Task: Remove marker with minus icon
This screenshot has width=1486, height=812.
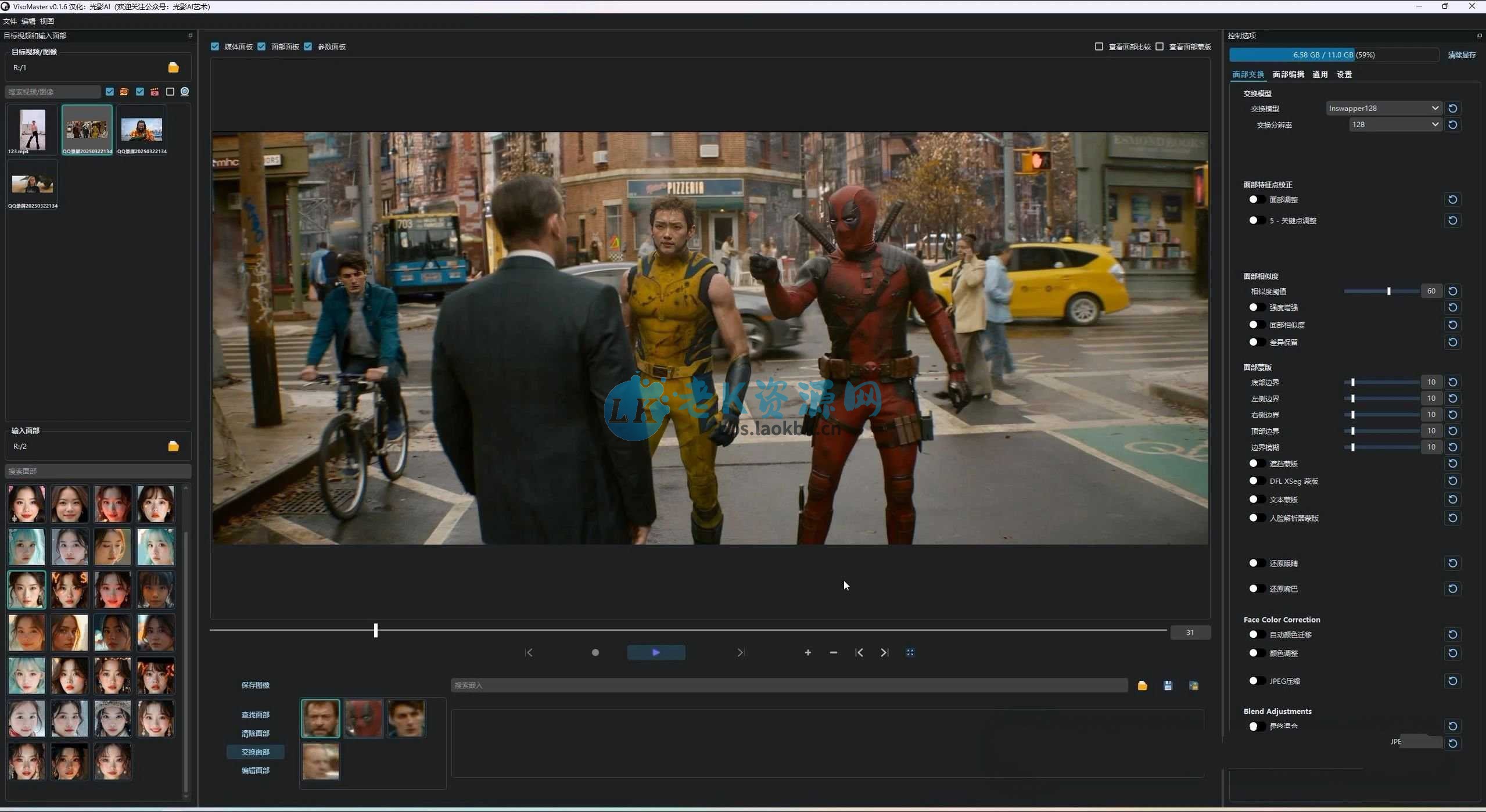Action: coord(834,652)
